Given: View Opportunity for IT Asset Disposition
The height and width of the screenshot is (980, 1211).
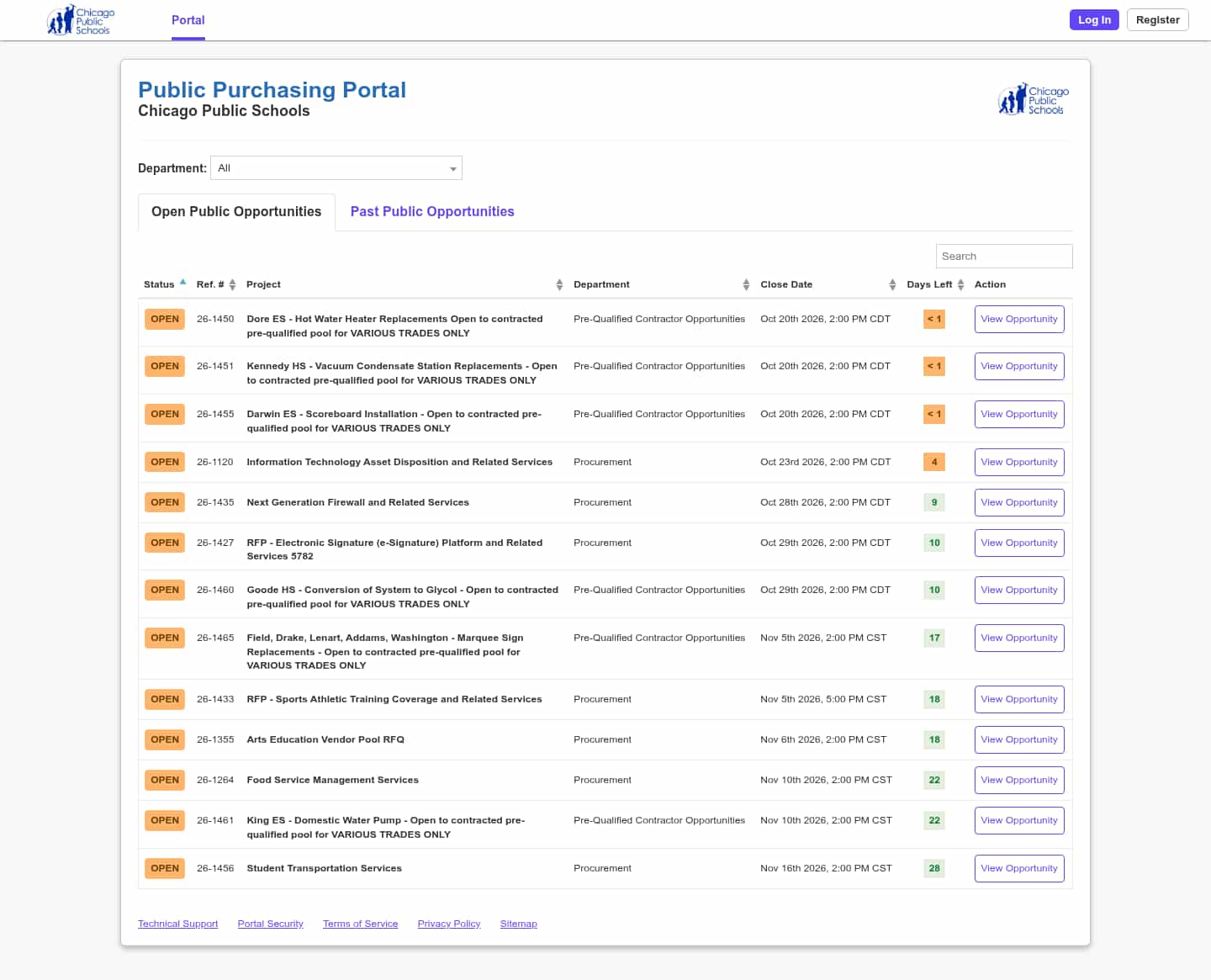Looking at the screenshot, I should [1019, 463].
